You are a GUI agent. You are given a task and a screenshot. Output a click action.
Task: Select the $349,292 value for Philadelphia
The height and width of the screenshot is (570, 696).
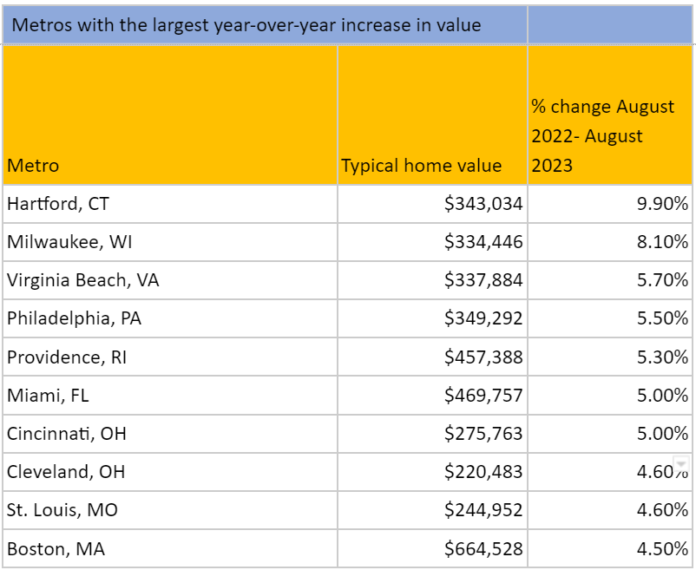click(x=484, y=319)
